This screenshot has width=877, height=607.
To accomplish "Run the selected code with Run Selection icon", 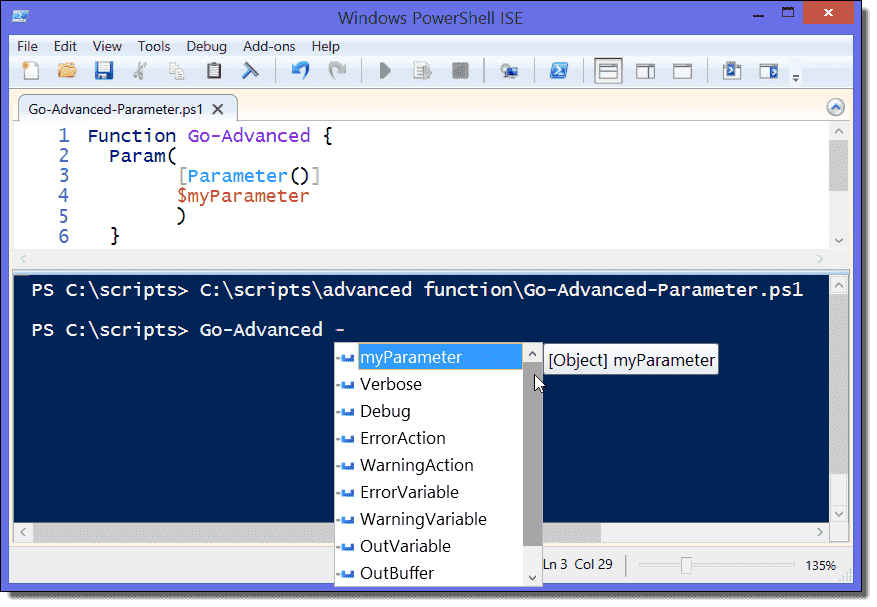I will coord(421,70).
